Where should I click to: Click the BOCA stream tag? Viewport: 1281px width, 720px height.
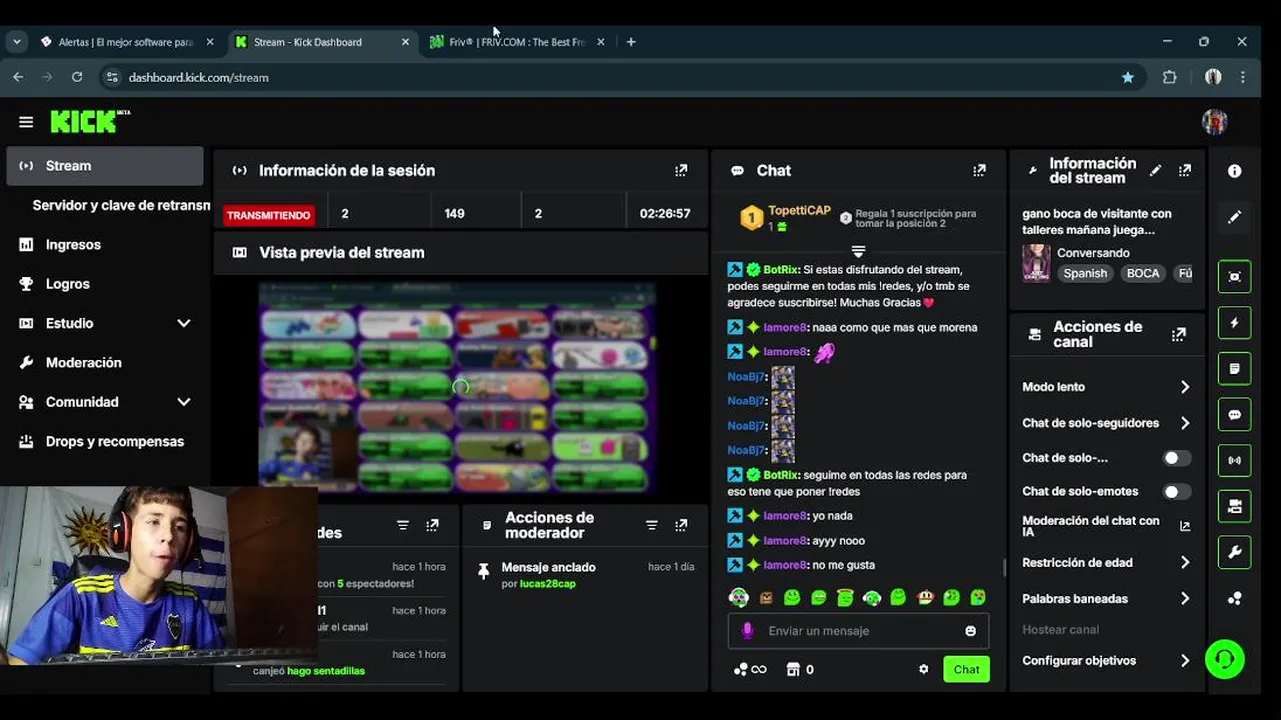click(x=1143, y=274)
